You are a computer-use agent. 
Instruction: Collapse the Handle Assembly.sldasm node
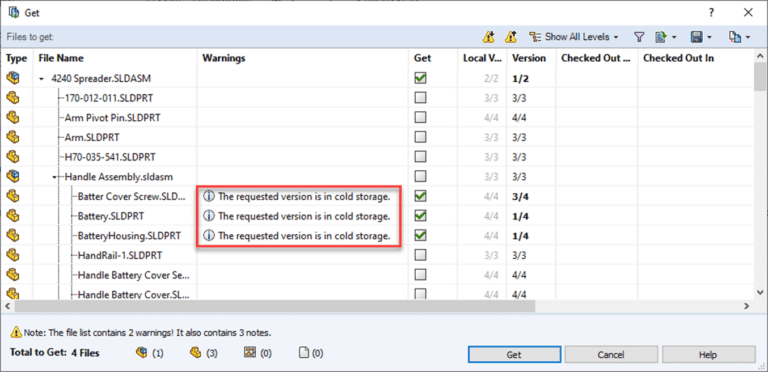(x=55, y=177)
